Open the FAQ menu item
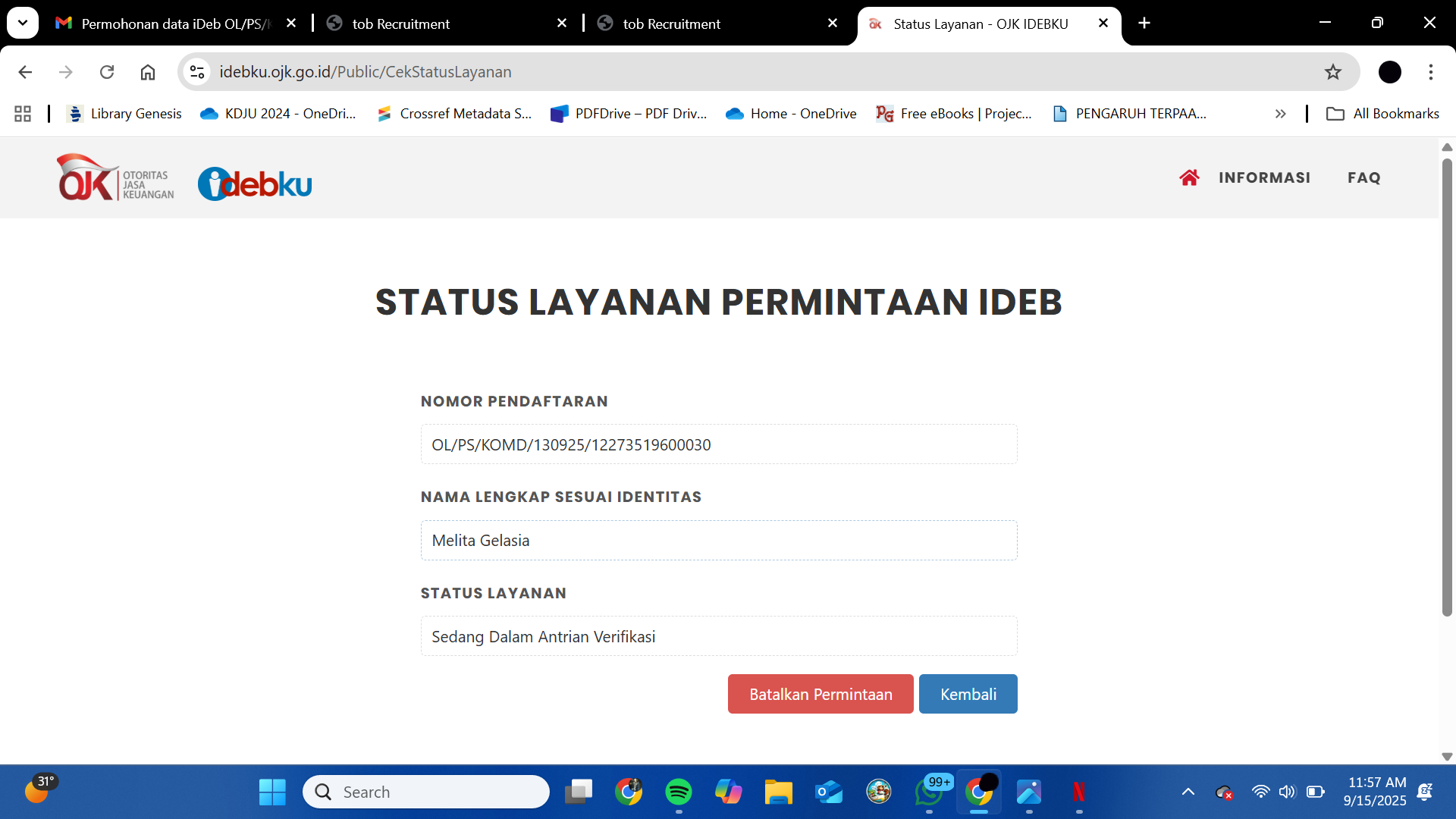 (x=1363, y=177)
